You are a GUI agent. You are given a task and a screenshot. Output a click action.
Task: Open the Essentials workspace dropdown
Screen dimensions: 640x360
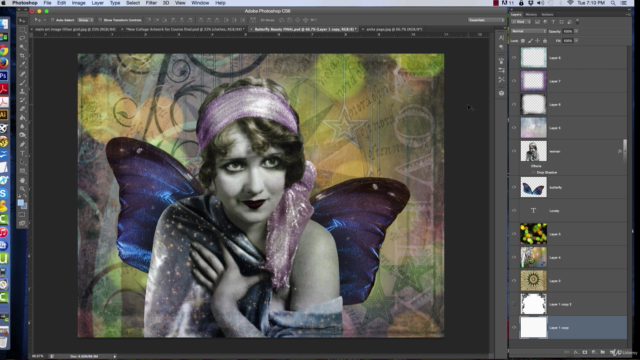486,20
